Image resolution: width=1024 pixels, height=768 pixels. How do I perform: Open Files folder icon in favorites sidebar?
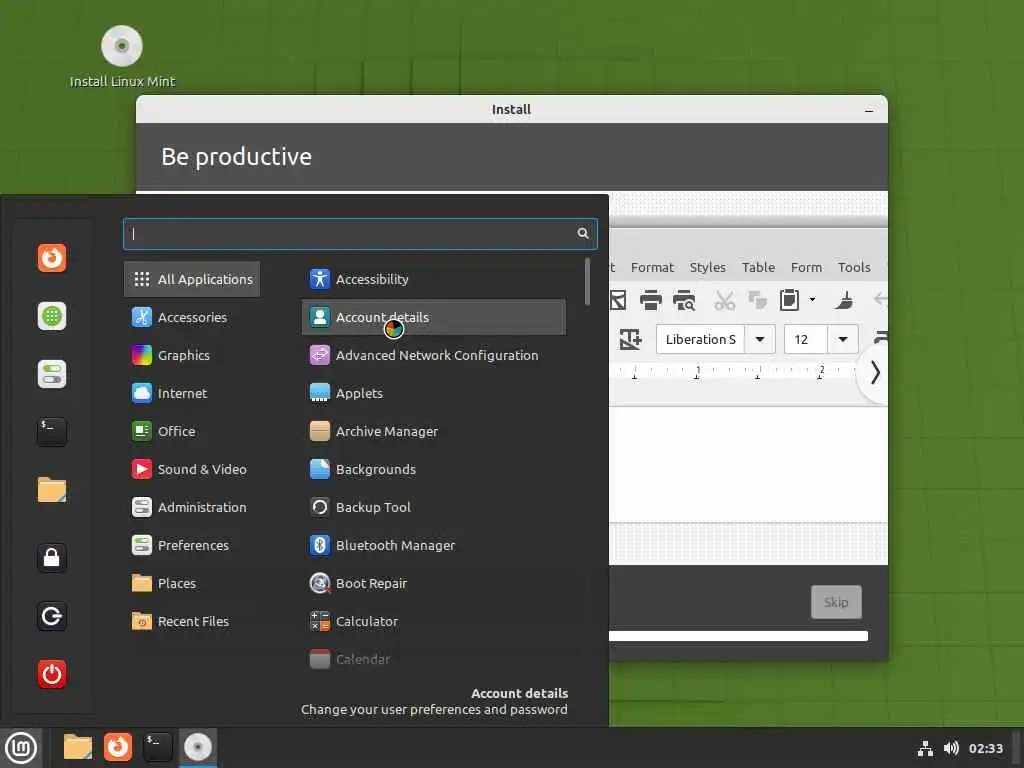coord(52,490)
